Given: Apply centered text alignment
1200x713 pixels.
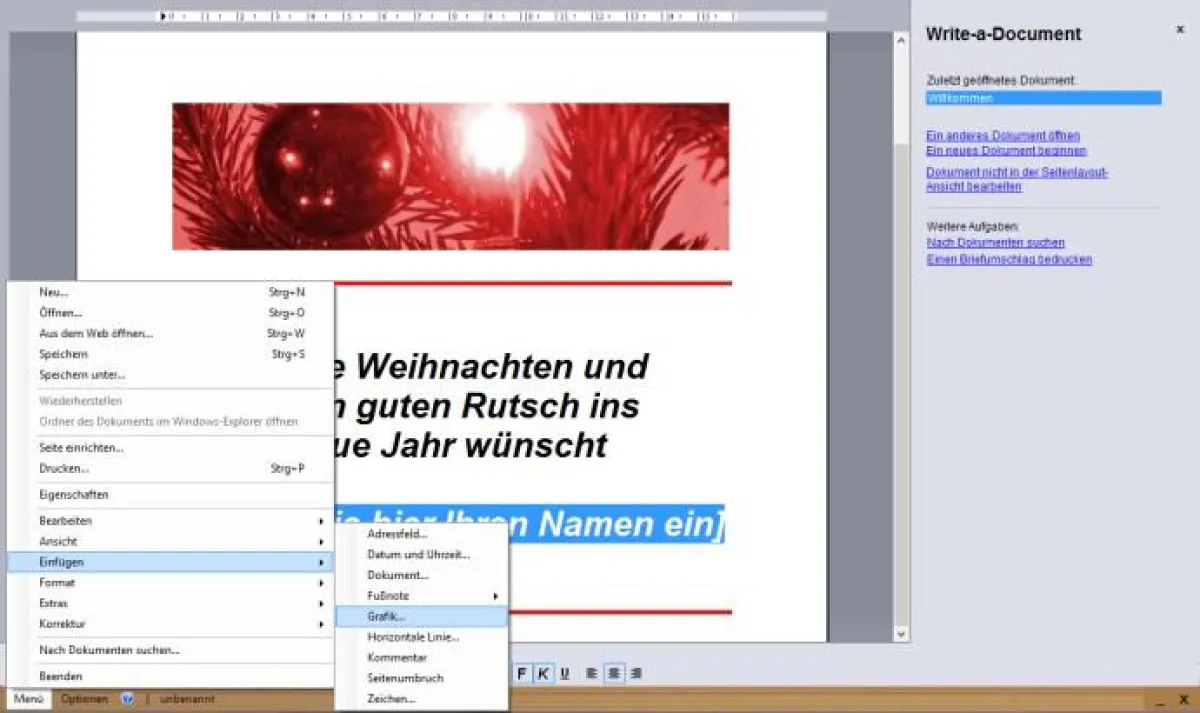Looking at the screenshot, I should click(613, 673).
